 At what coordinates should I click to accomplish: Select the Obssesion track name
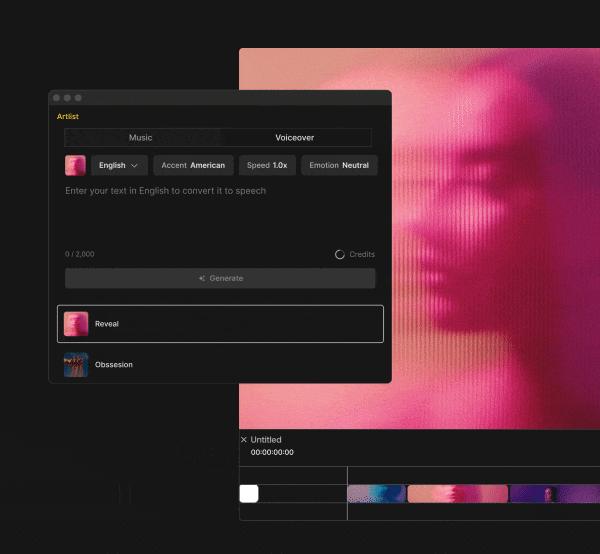click(114, 365)
